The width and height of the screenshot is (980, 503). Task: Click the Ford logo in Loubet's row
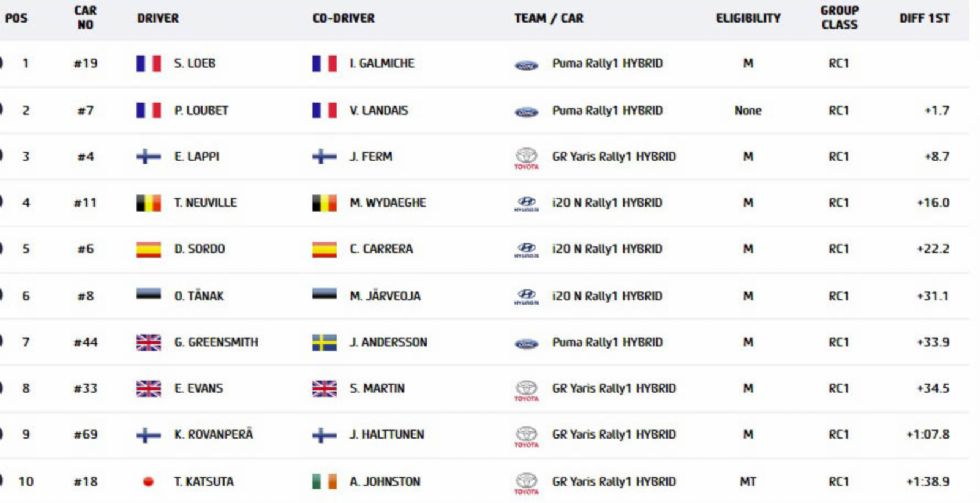526,112
